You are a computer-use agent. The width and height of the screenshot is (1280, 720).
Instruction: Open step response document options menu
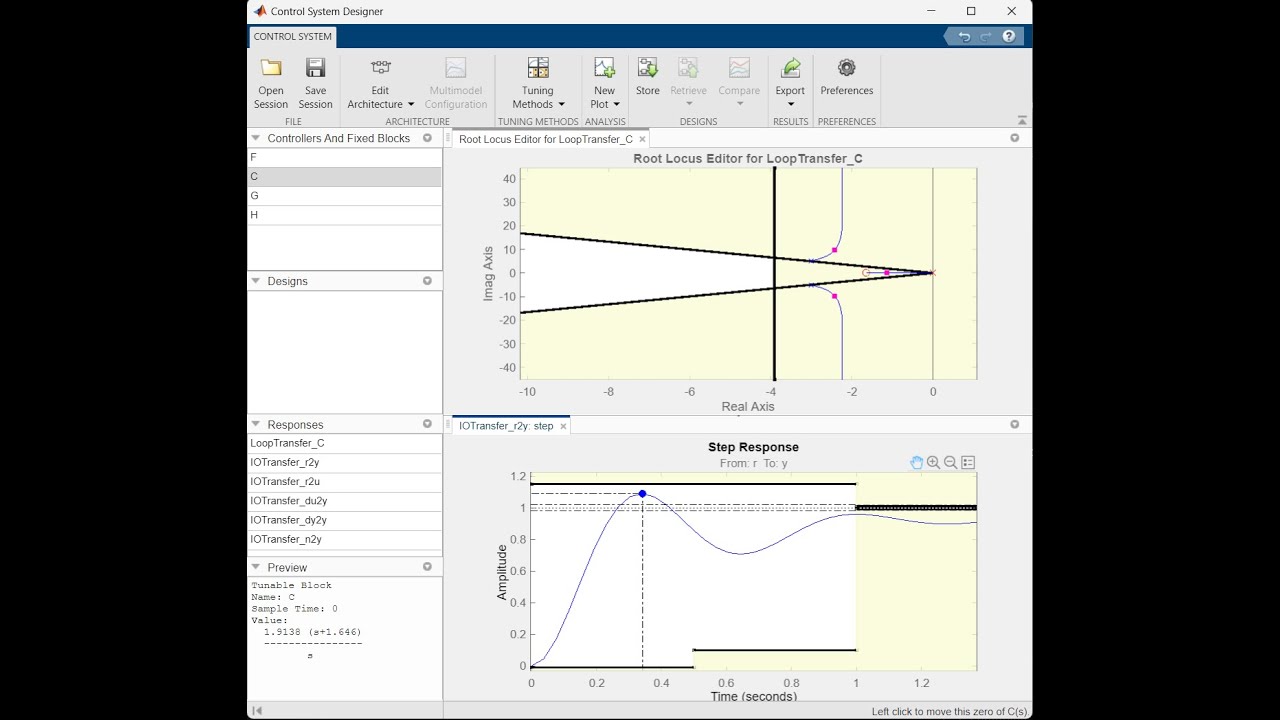click(x=1015, y=425)
